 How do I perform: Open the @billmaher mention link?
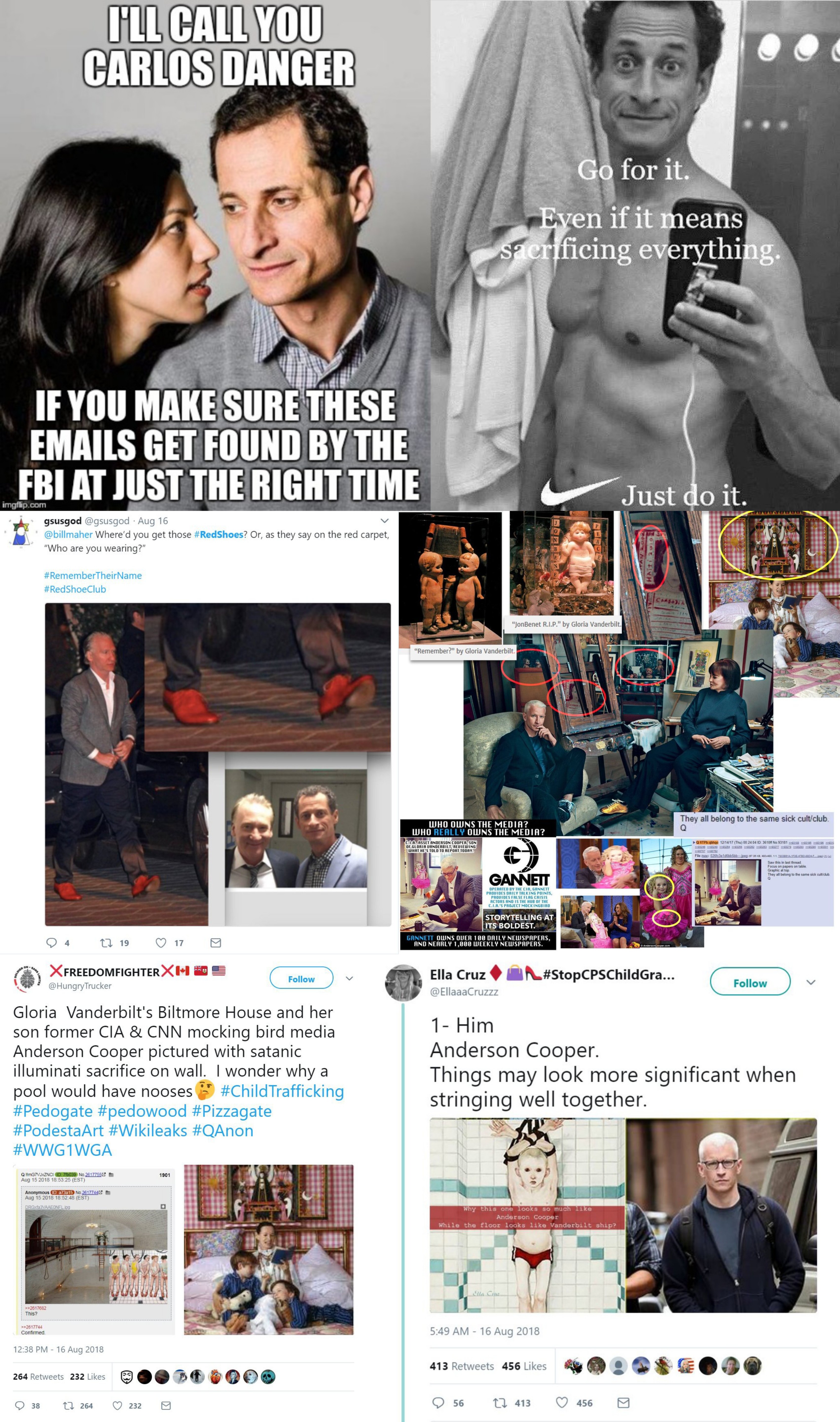coord(69,534)
